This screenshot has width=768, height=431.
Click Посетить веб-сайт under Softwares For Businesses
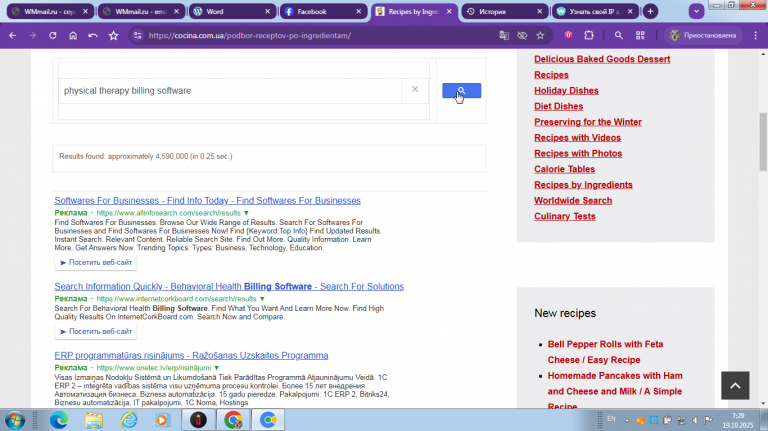pos(96,263)
